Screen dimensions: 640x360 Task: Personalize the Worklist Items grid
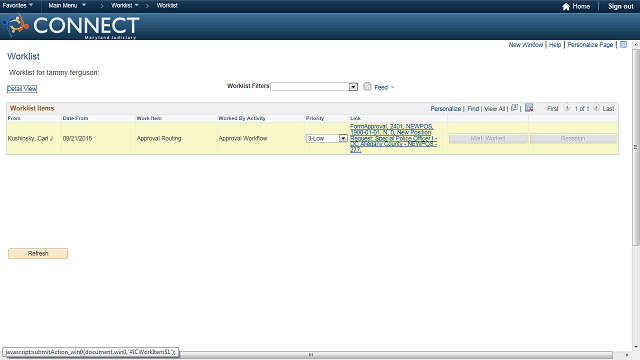point(445,109)
